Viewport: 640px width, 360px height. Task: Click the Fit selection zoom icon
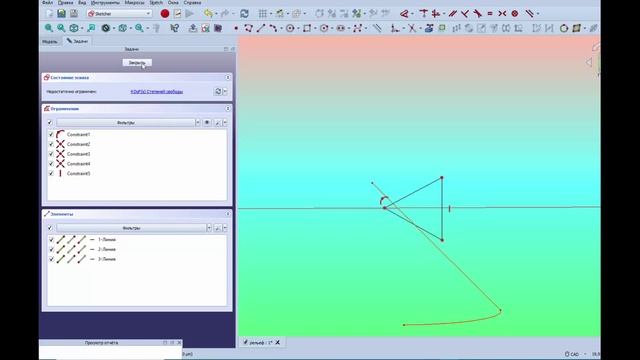pos(61,28)
